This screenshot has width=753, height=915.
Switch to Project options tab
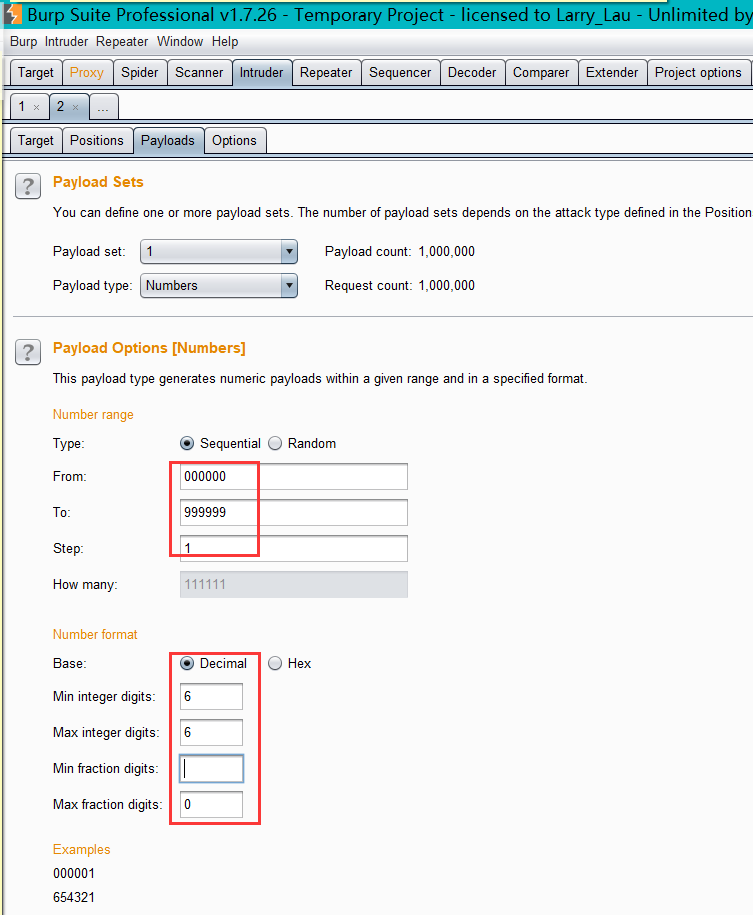coord(698,72)
